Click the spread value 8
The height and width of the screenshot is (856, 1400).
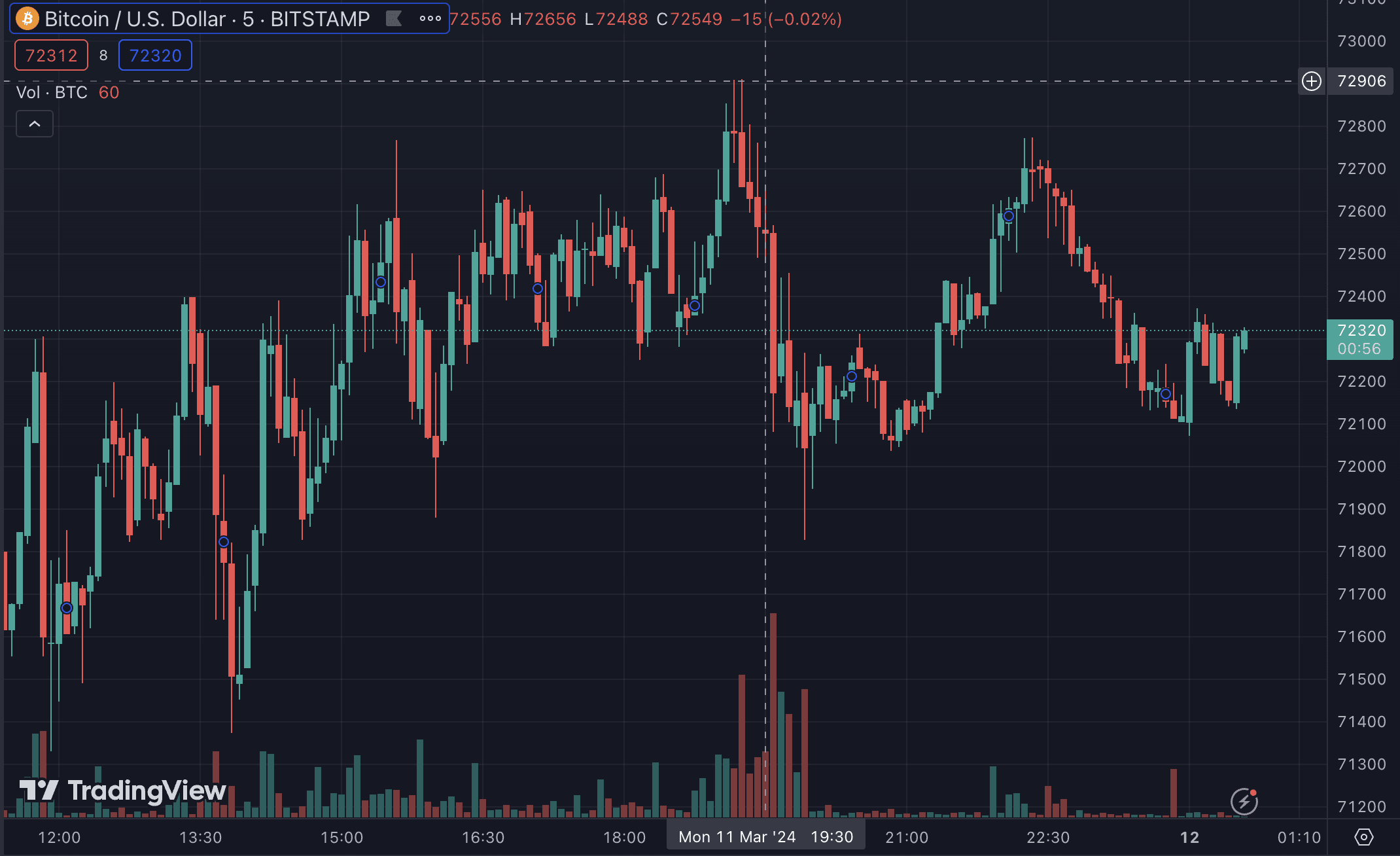tap(103, 56)
